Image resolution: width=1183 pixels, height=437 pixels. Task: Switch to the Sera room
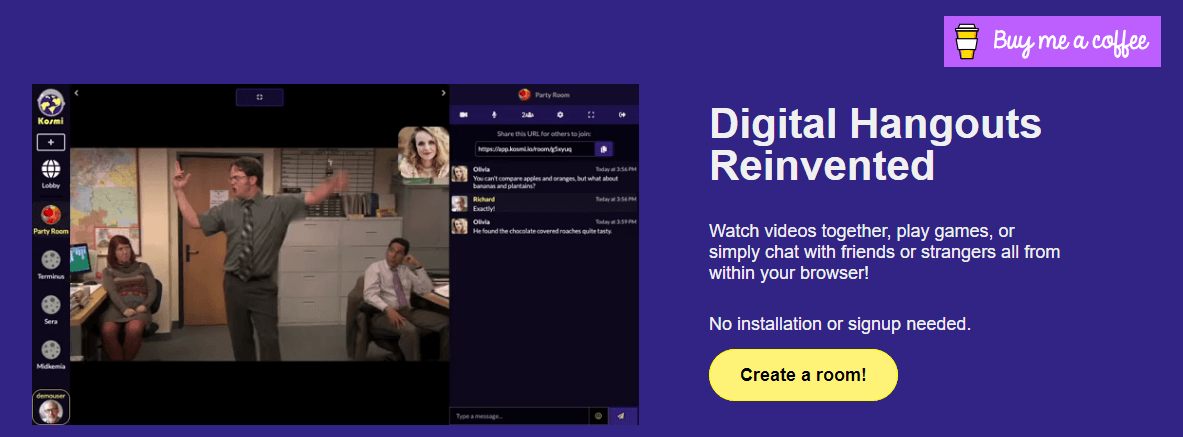click(51, 310)
